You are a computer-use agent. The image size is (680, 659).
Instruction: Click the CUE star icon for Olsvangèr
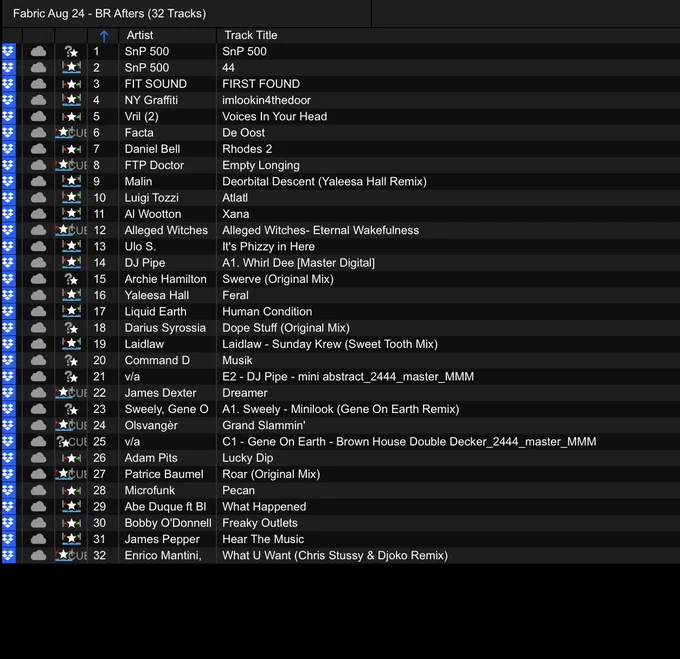71,425
